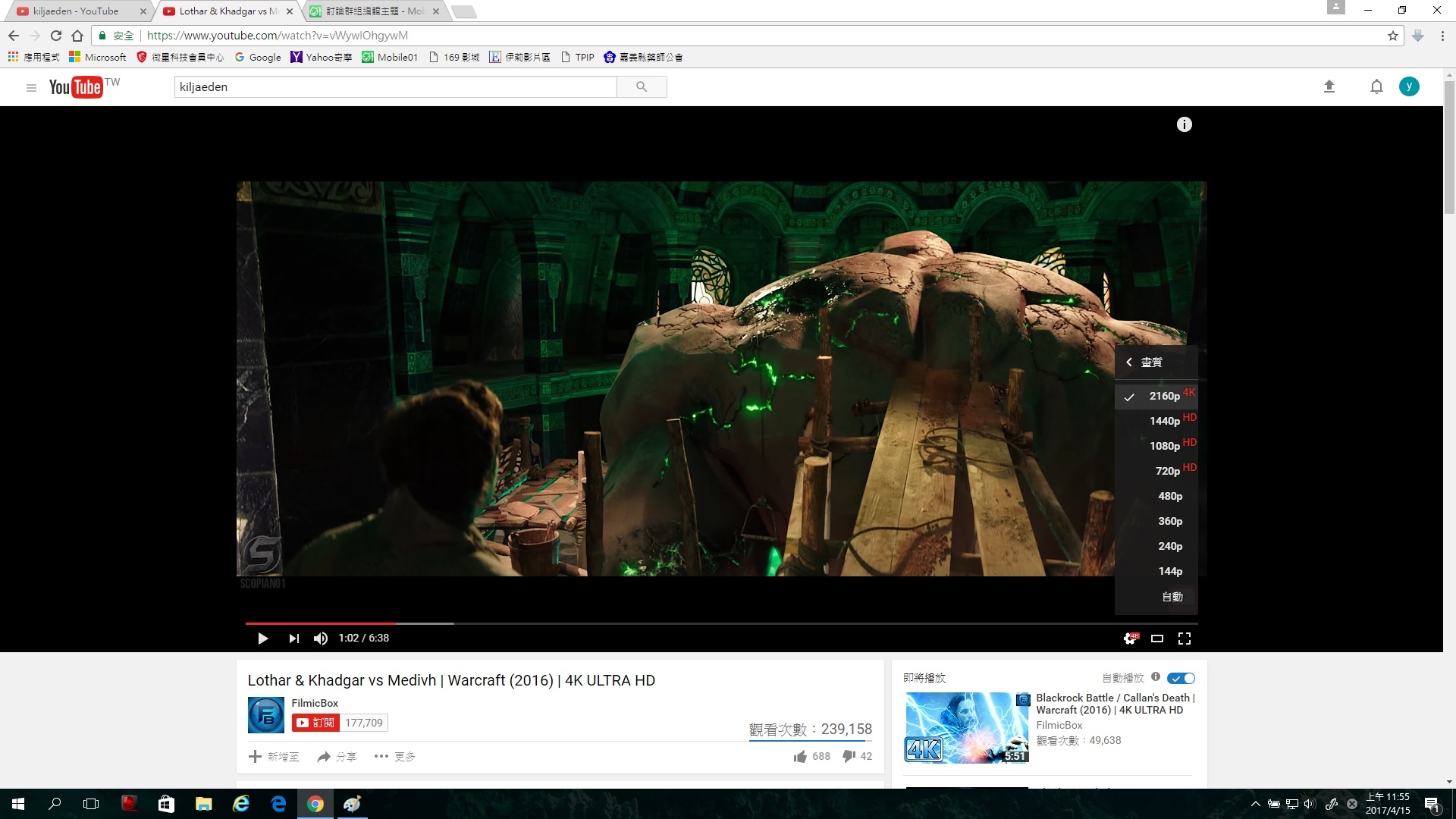
Task: Open the player settings gear
Action: [x=1131, y=639]
